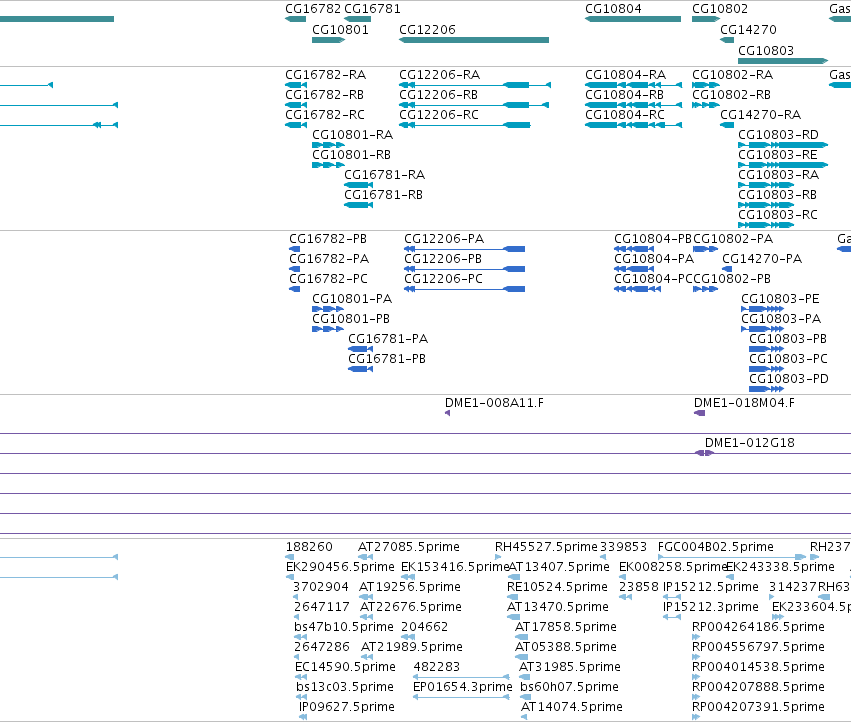Screen dimensions: 851x722
Task: Select the CG12206 gene label
Action: point(427,30)
